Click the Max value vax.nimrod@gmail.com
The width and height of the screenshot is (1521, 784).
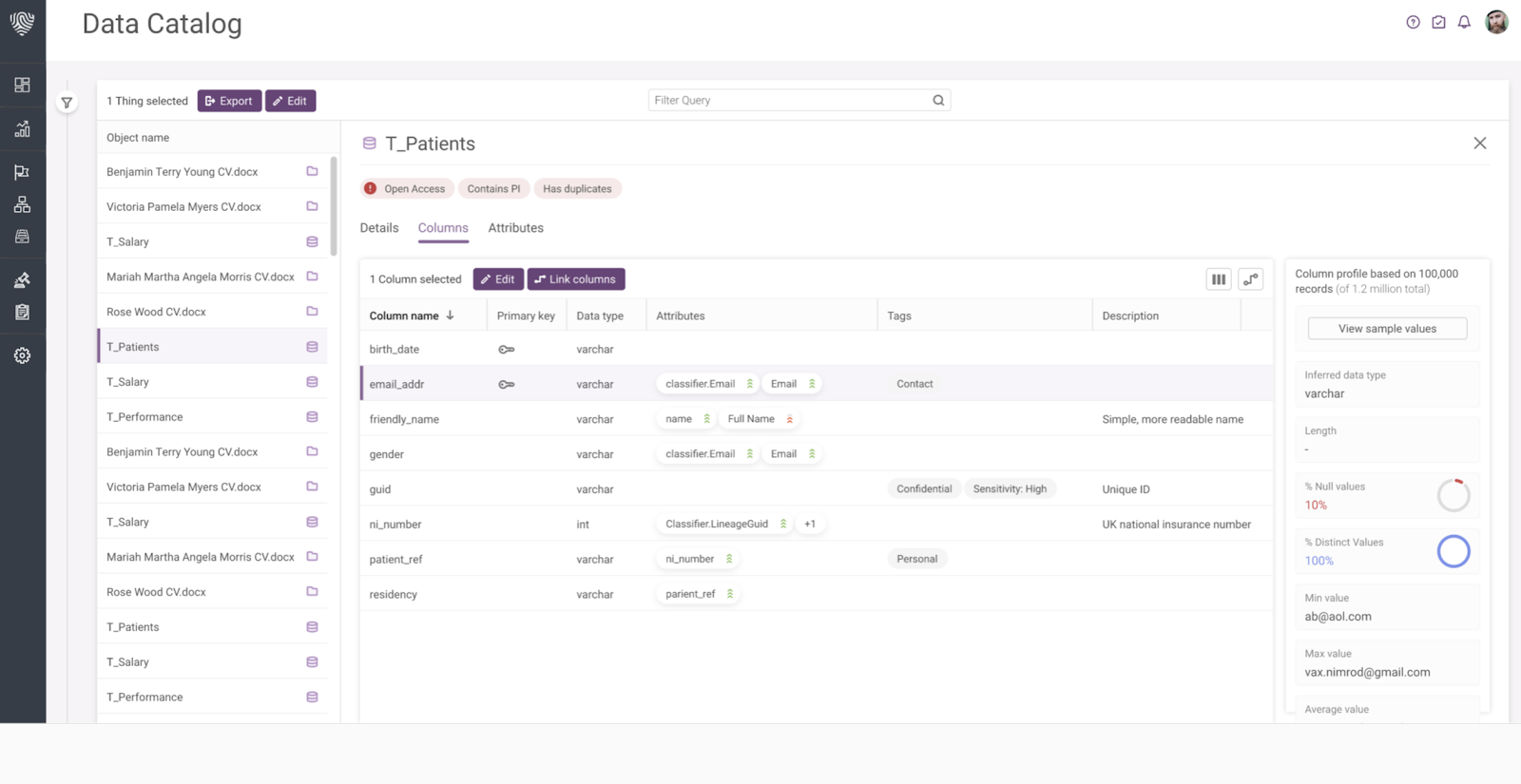click(1367, 672)
